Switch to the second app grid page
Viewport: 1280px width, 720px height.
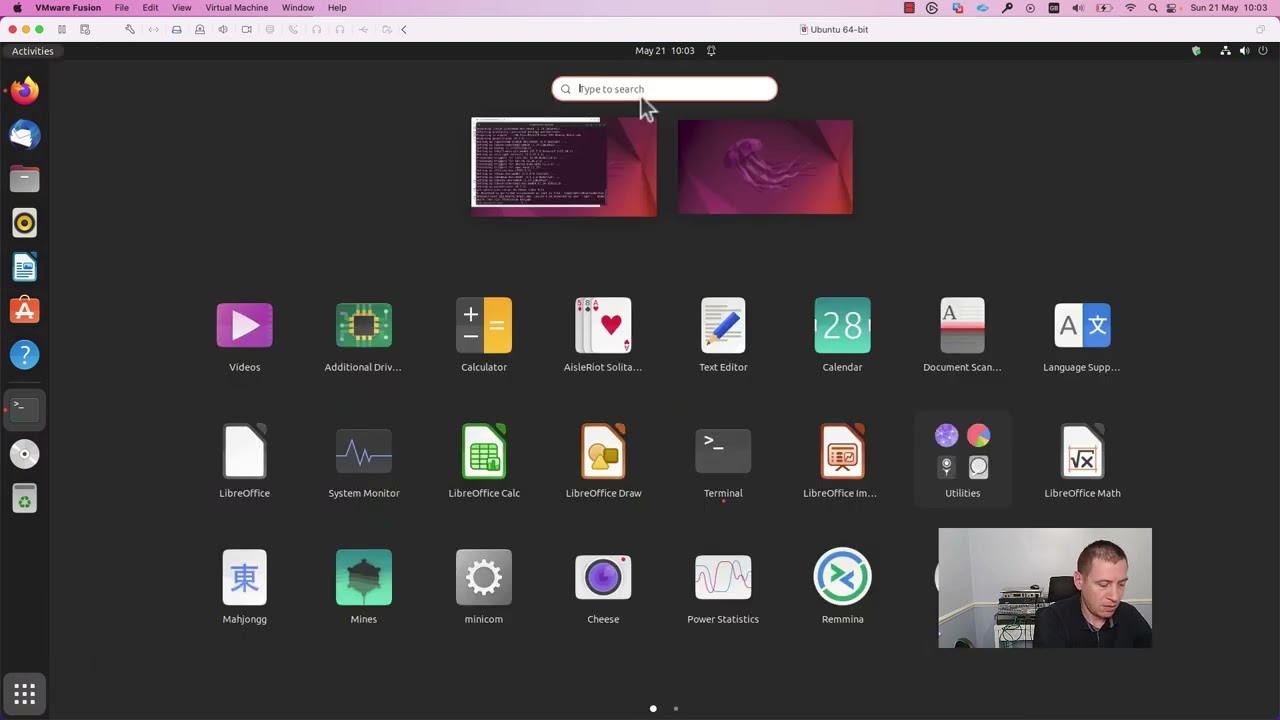point(676,709)
